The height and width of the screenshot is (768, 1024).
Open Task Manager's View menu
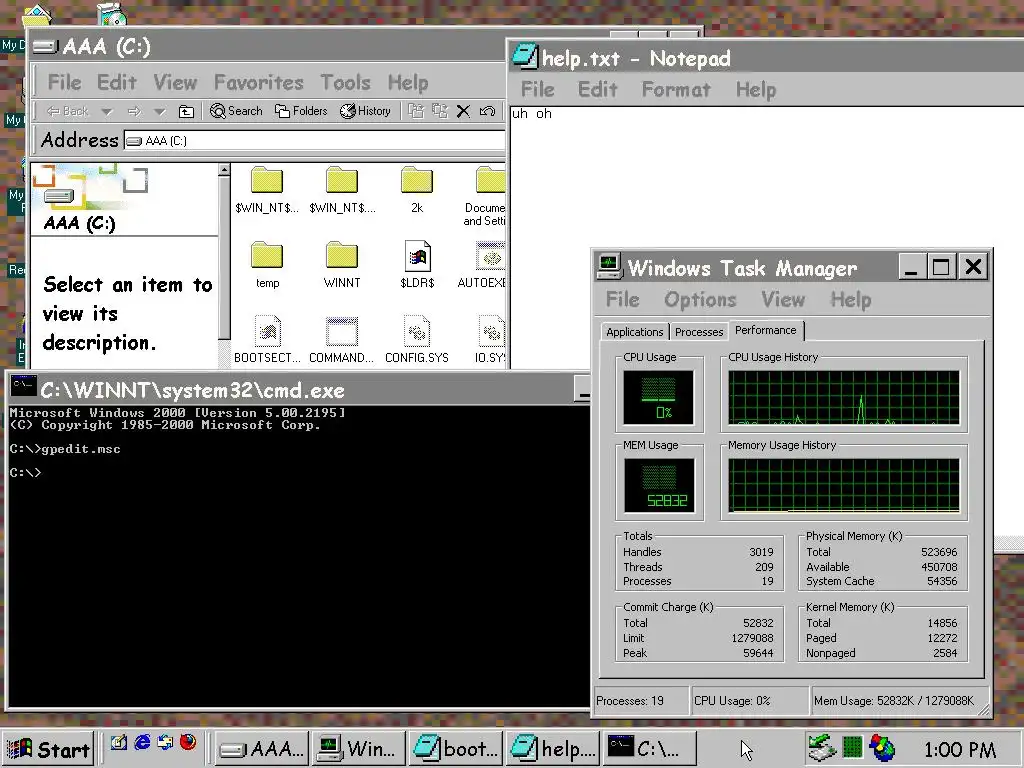[783, 300]
